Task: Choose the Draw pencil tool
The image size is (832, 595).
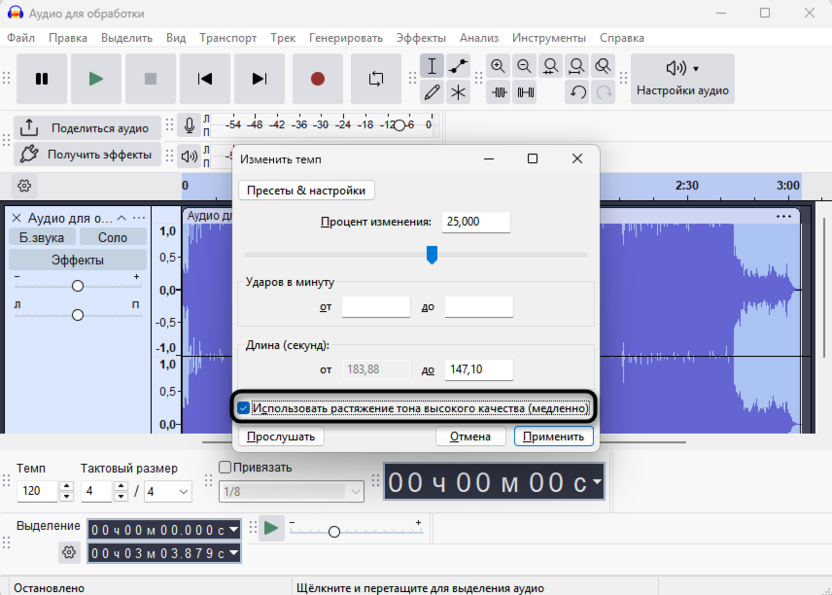Action: point(432,93)
